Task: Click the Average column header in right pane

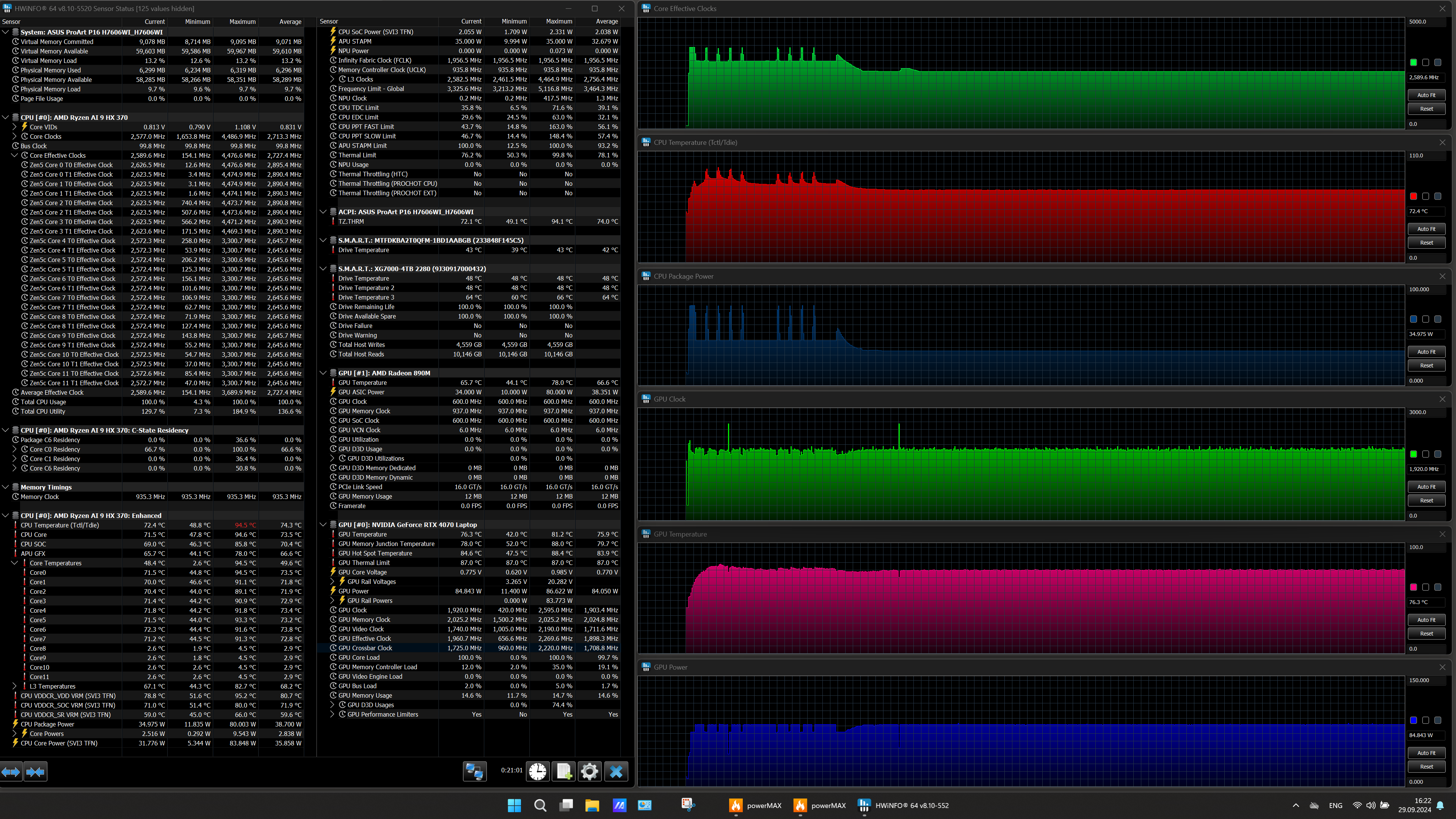Action: (607, 22)
